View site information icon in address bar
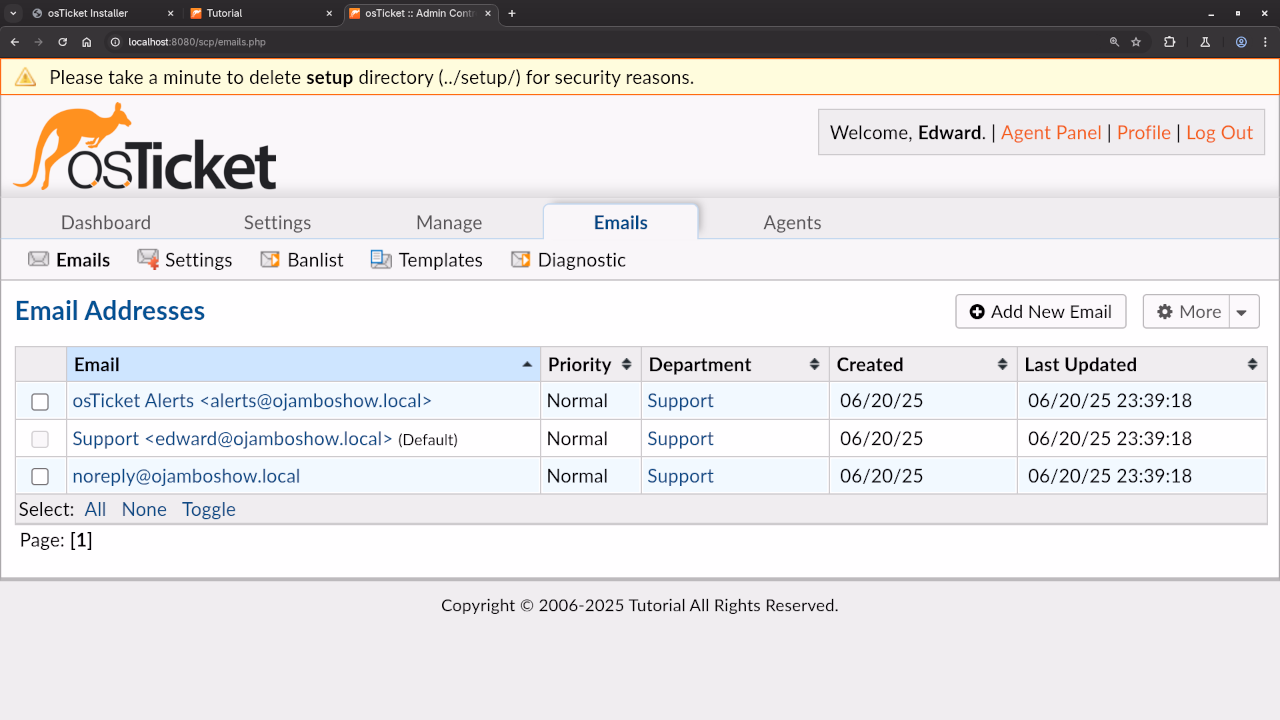Image resolution: width=1280 pixels, height=720 pixels. (x=115, y=42)
